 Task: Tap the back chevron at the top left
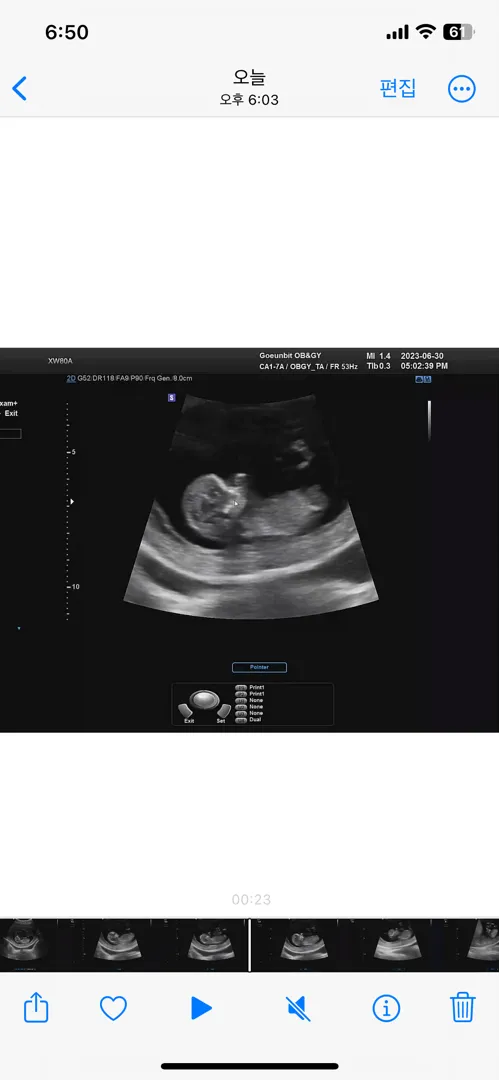20,88
